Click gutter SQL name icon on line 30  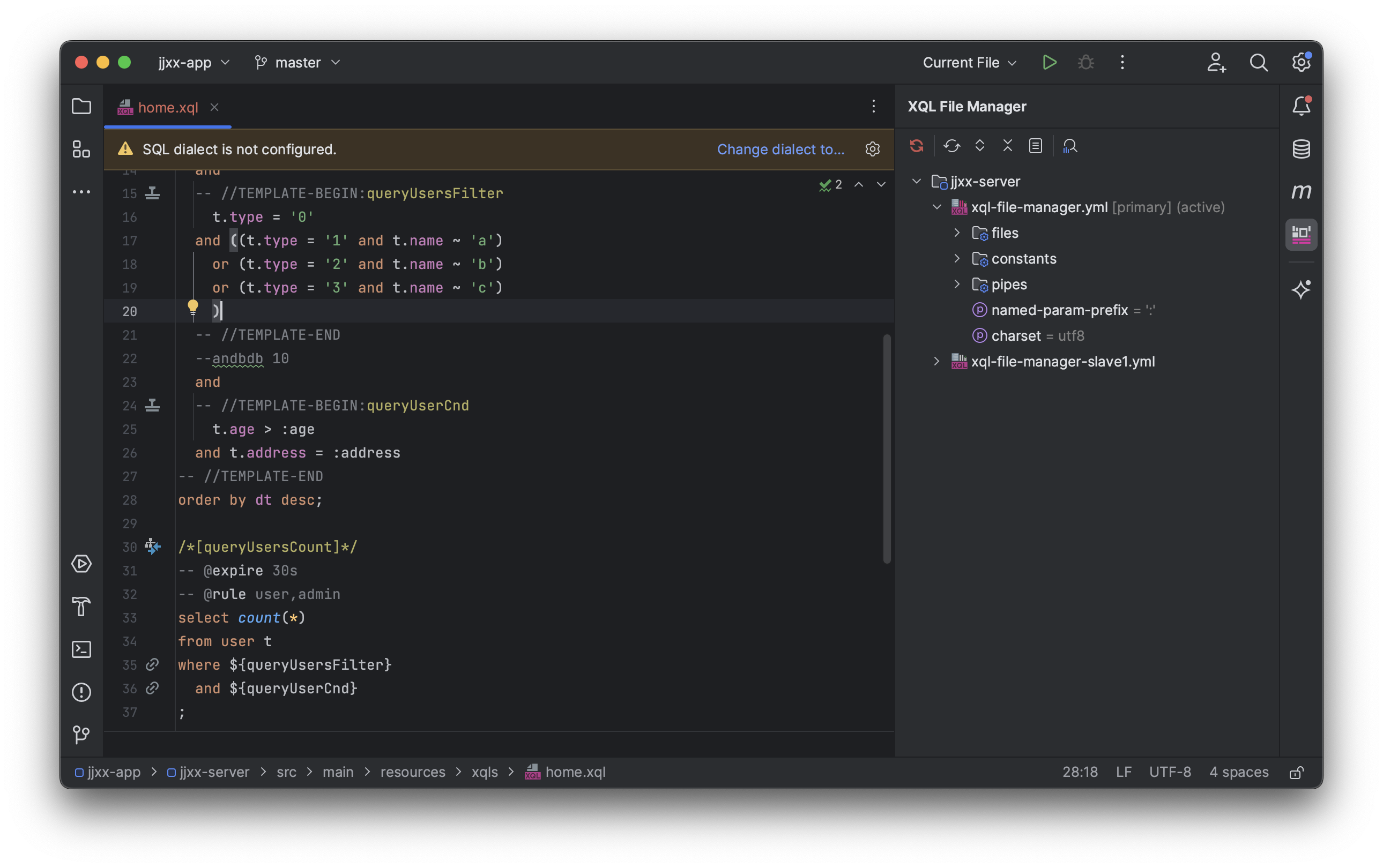point(152,547)
